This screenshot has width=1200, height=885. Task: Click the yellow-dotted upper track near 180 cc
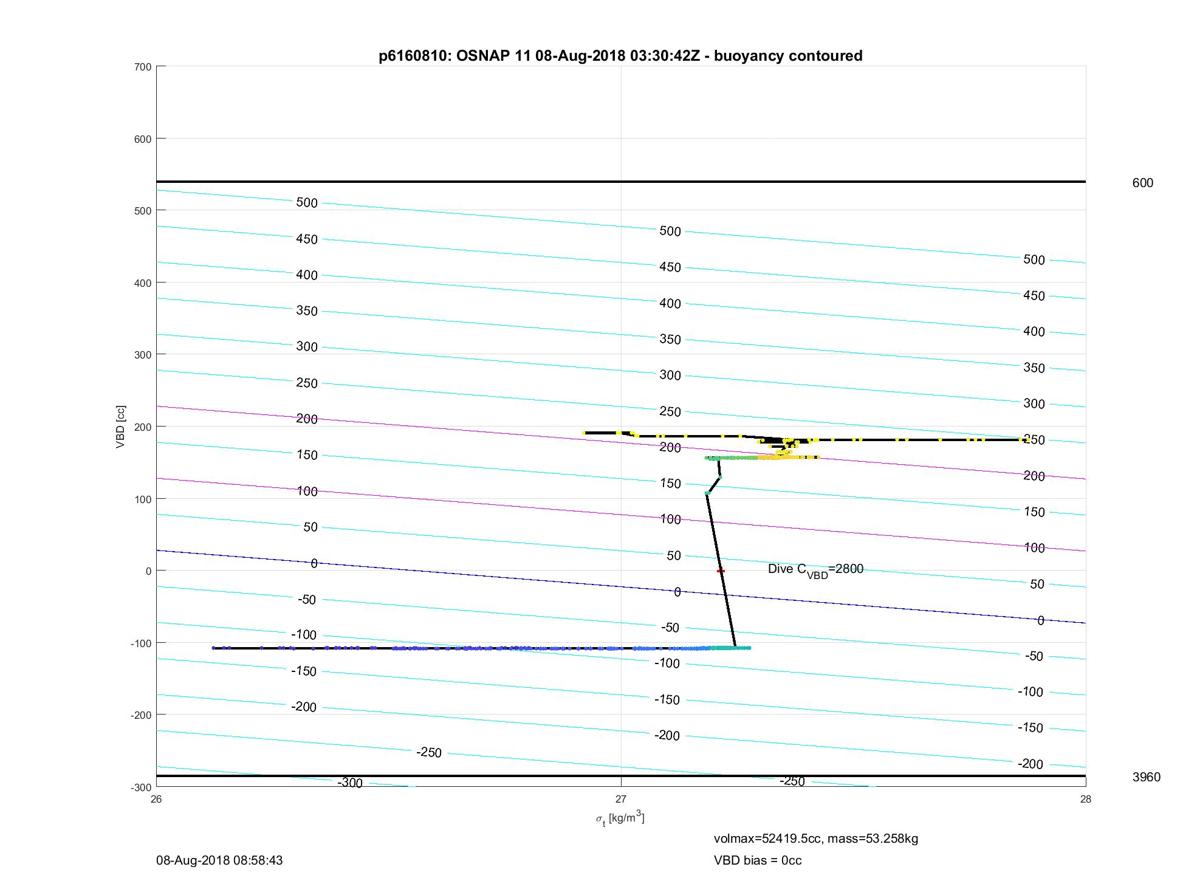(805, 437)
